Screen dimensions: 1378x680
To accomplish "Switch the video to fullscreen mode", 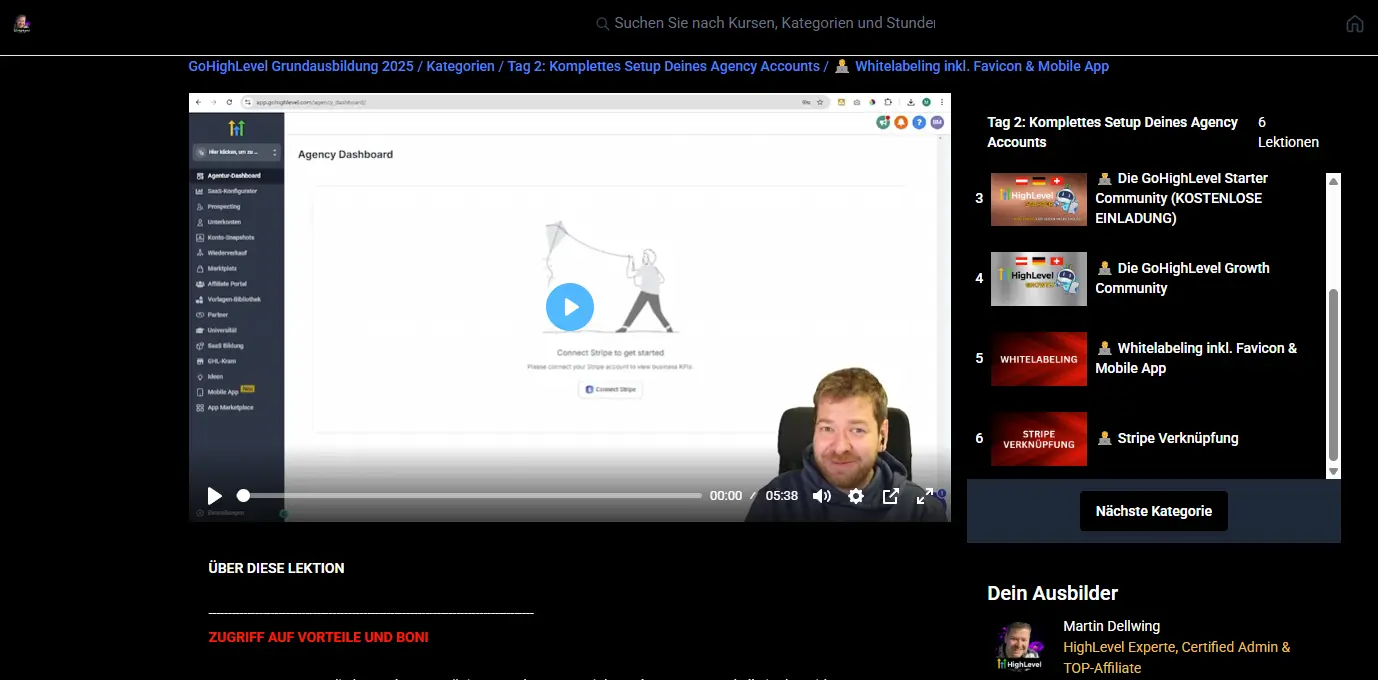I will (x=925, y=496).
